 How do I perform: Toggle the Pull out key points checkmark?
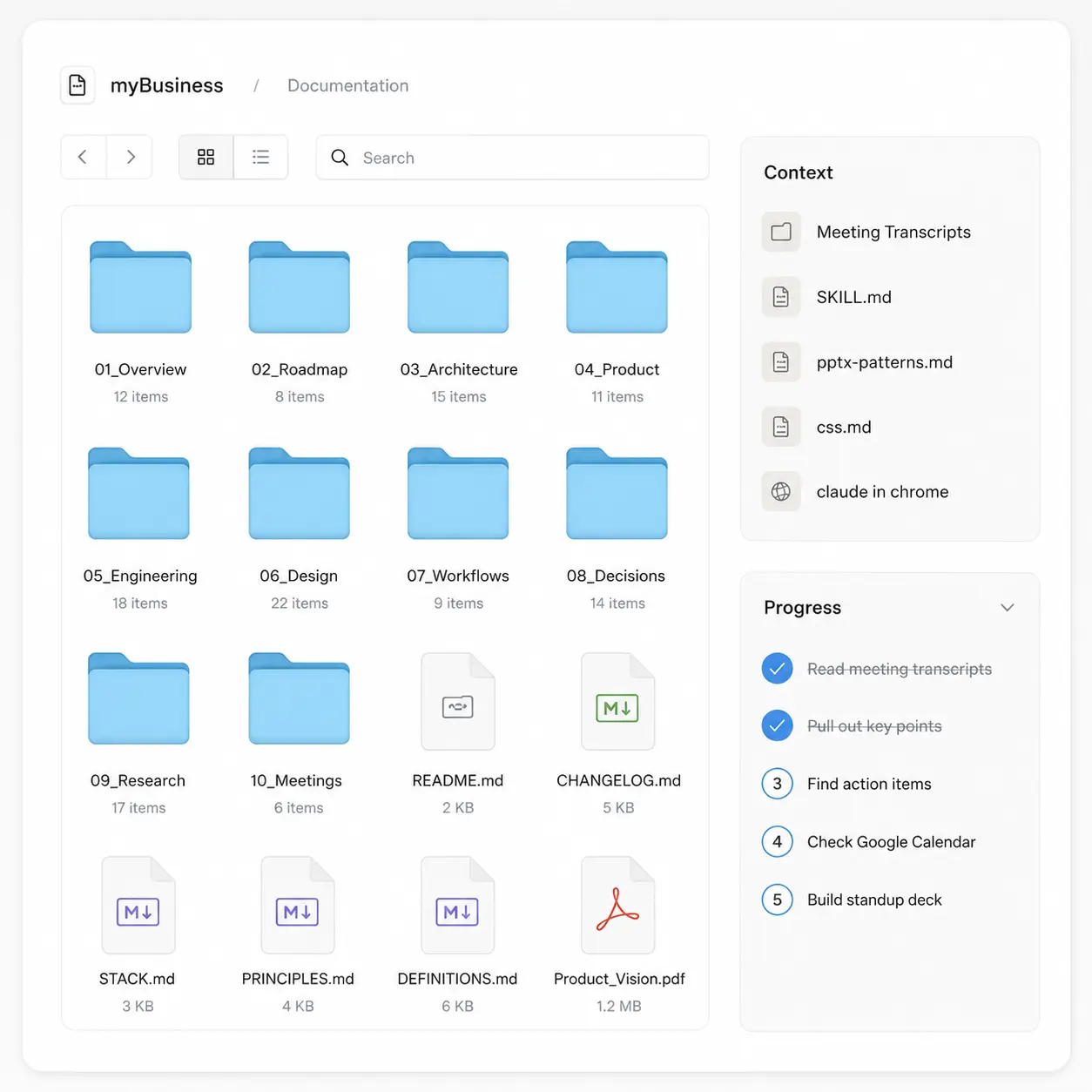[x=778, y=725]
